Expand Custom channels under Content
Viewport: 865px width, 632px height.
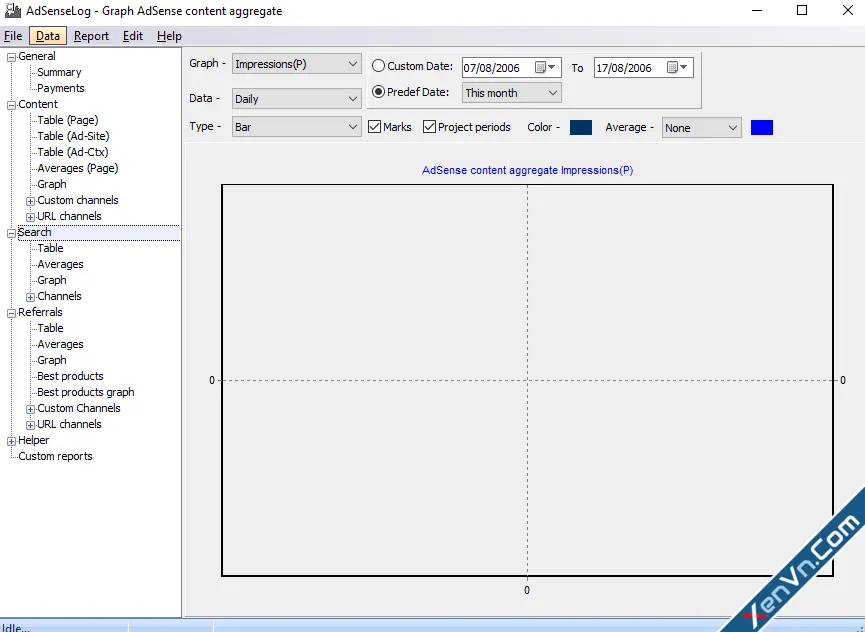30,201
